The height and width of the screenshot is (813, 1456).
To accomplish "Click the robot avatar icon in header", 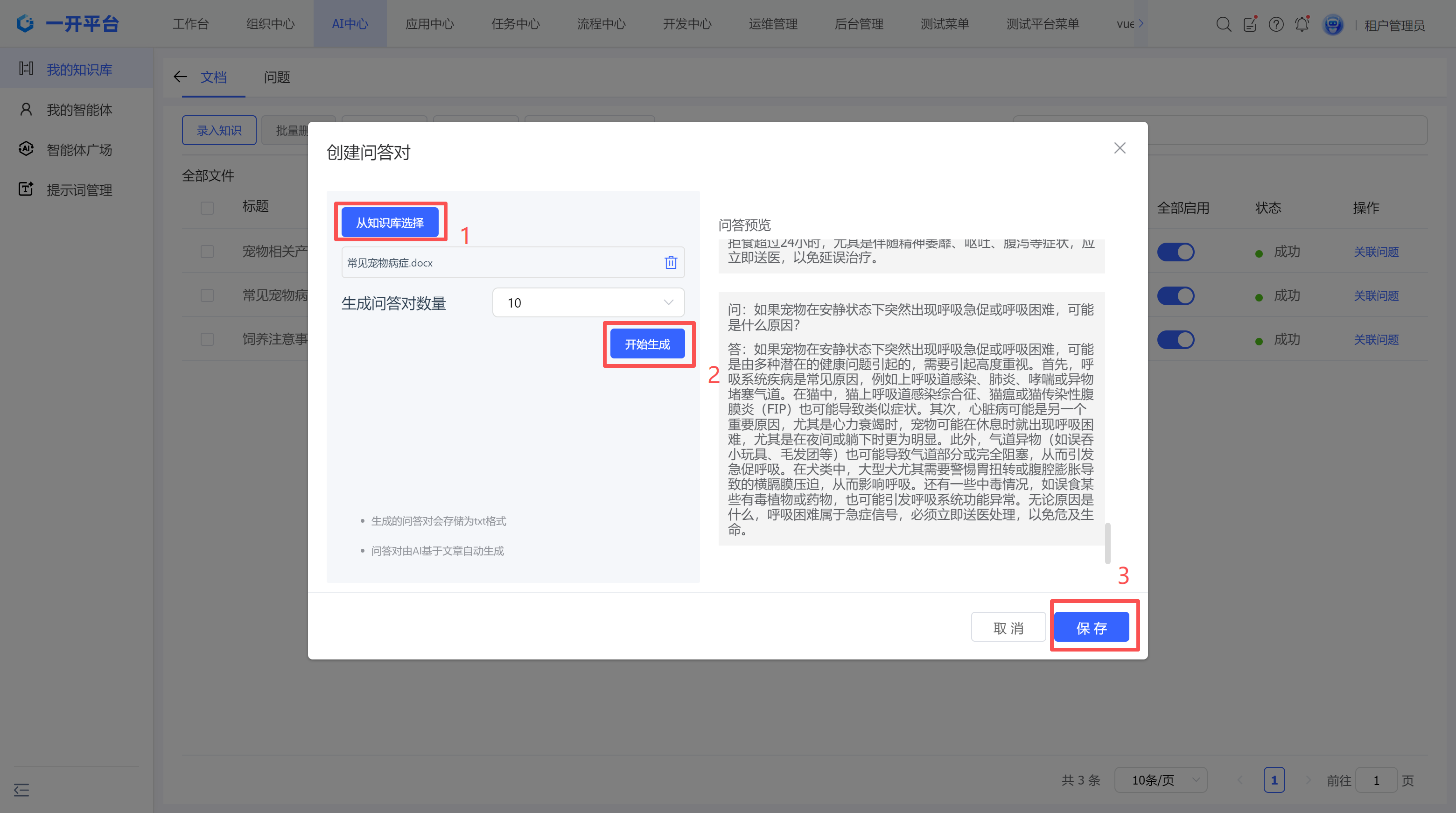I will pos(1333,25).
